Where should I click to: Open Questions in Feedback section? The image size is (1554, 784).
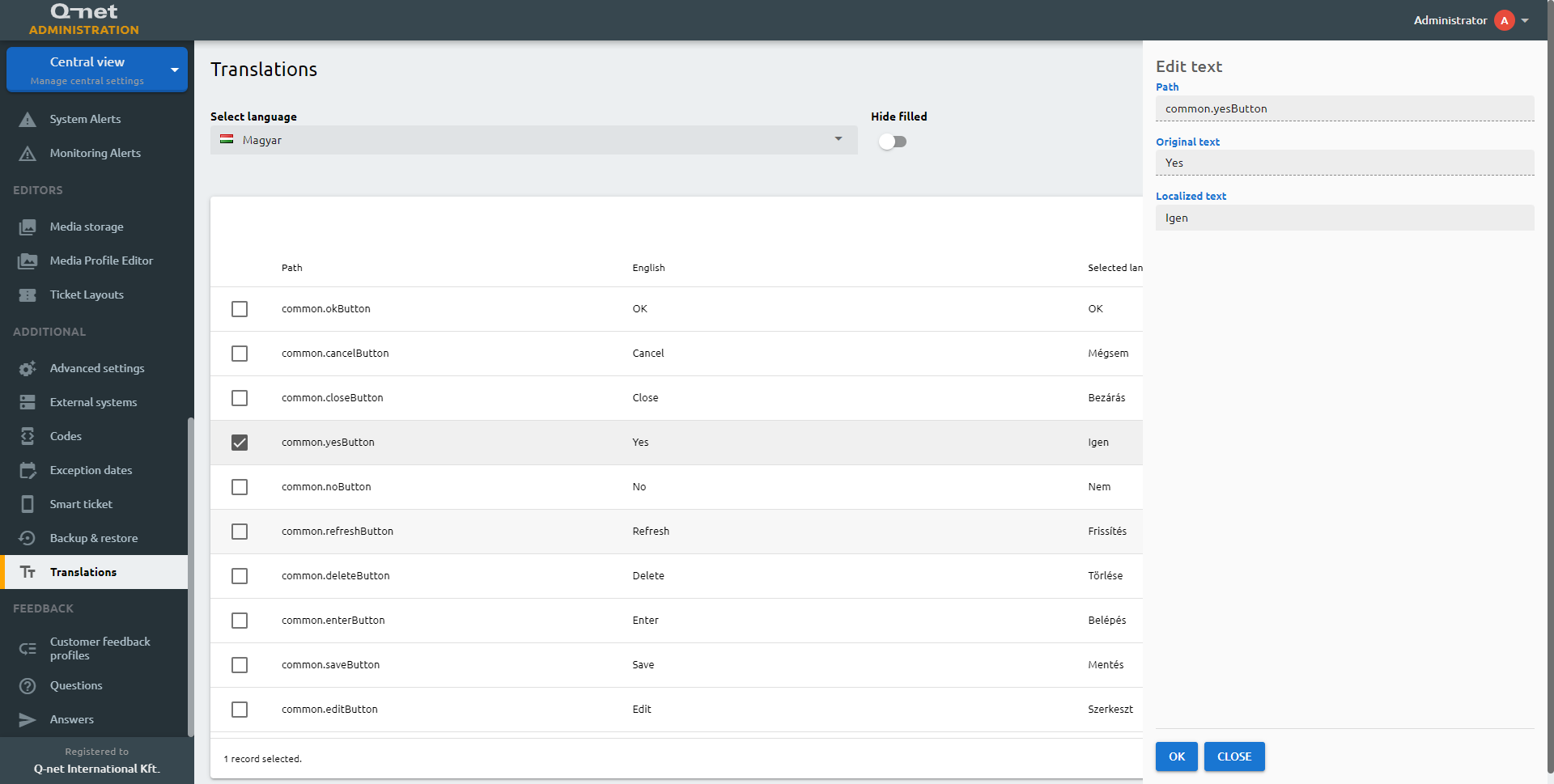click(x=94, y=685)
